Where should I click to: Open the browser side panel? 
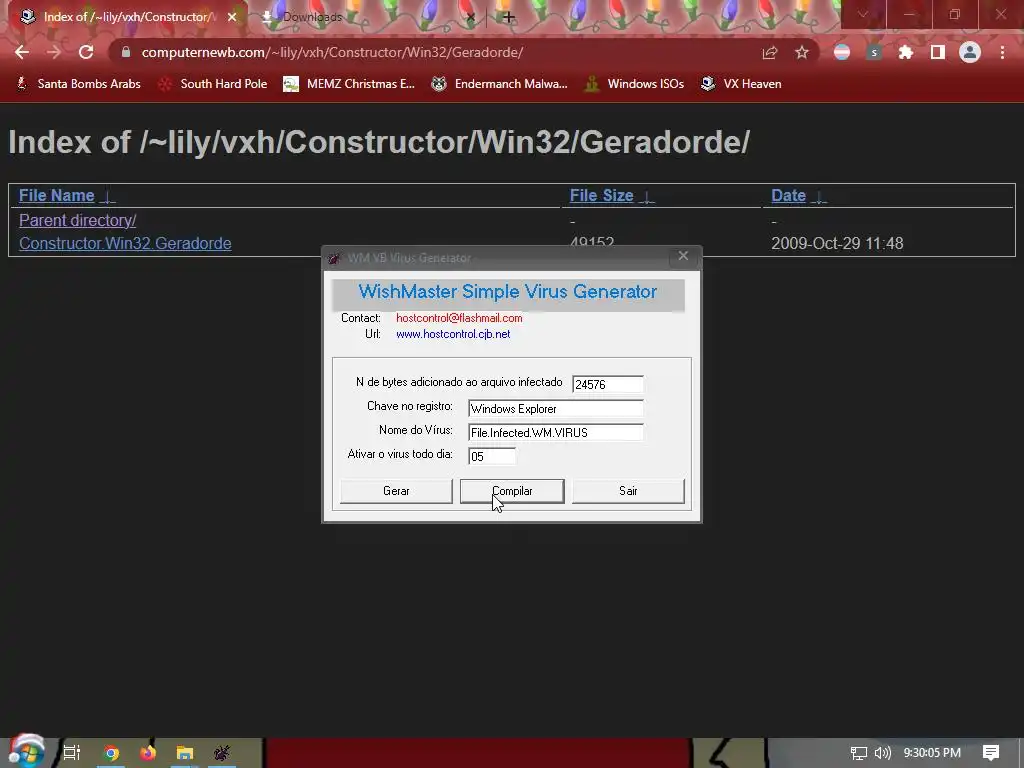(938, 52)
